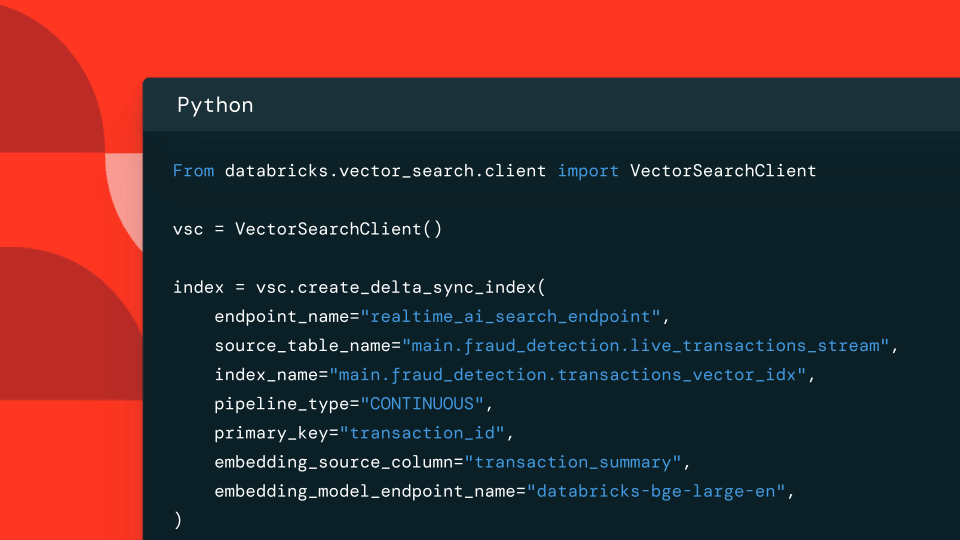
Task: Click the 'pipeline_type=' parameter name
Action: [287, 404]
